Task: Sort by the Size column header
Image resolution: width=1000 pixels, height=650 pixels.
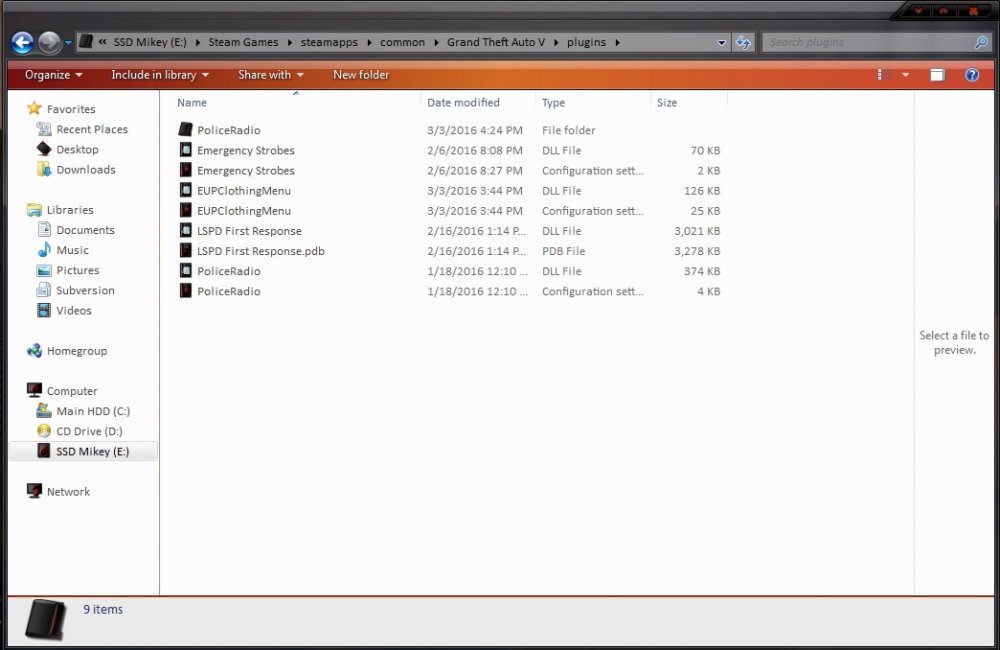Action: pyautogui.click(x=667, y=103)
